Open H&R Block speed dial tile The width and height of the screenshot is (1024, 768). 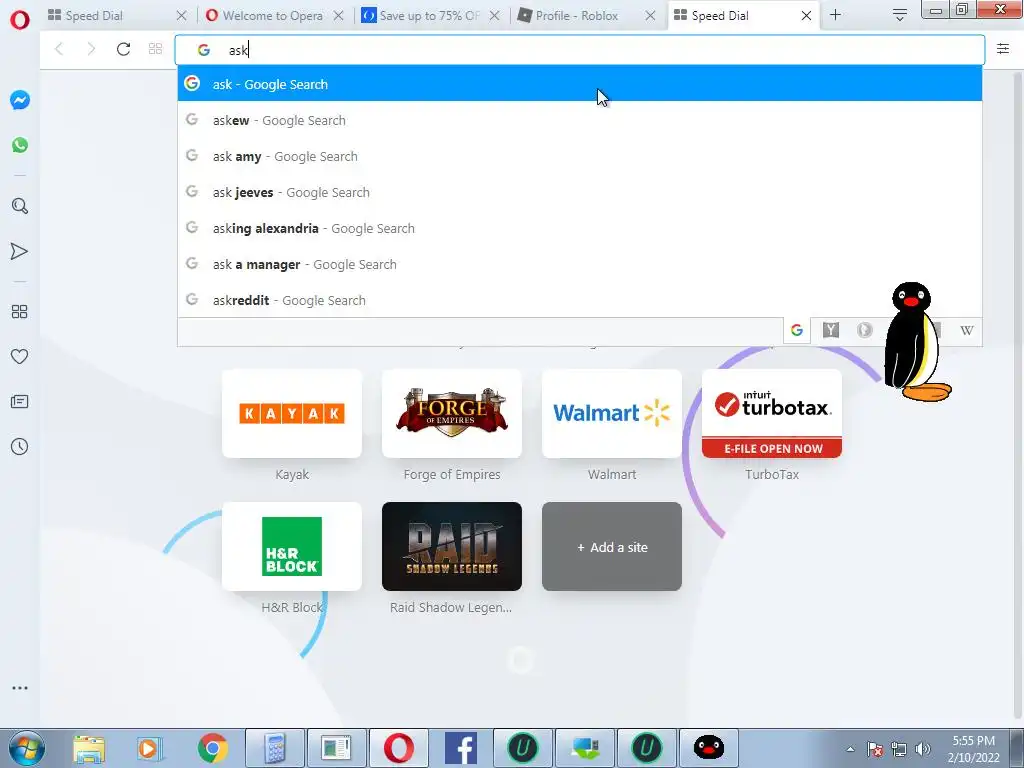pos(292,547)
